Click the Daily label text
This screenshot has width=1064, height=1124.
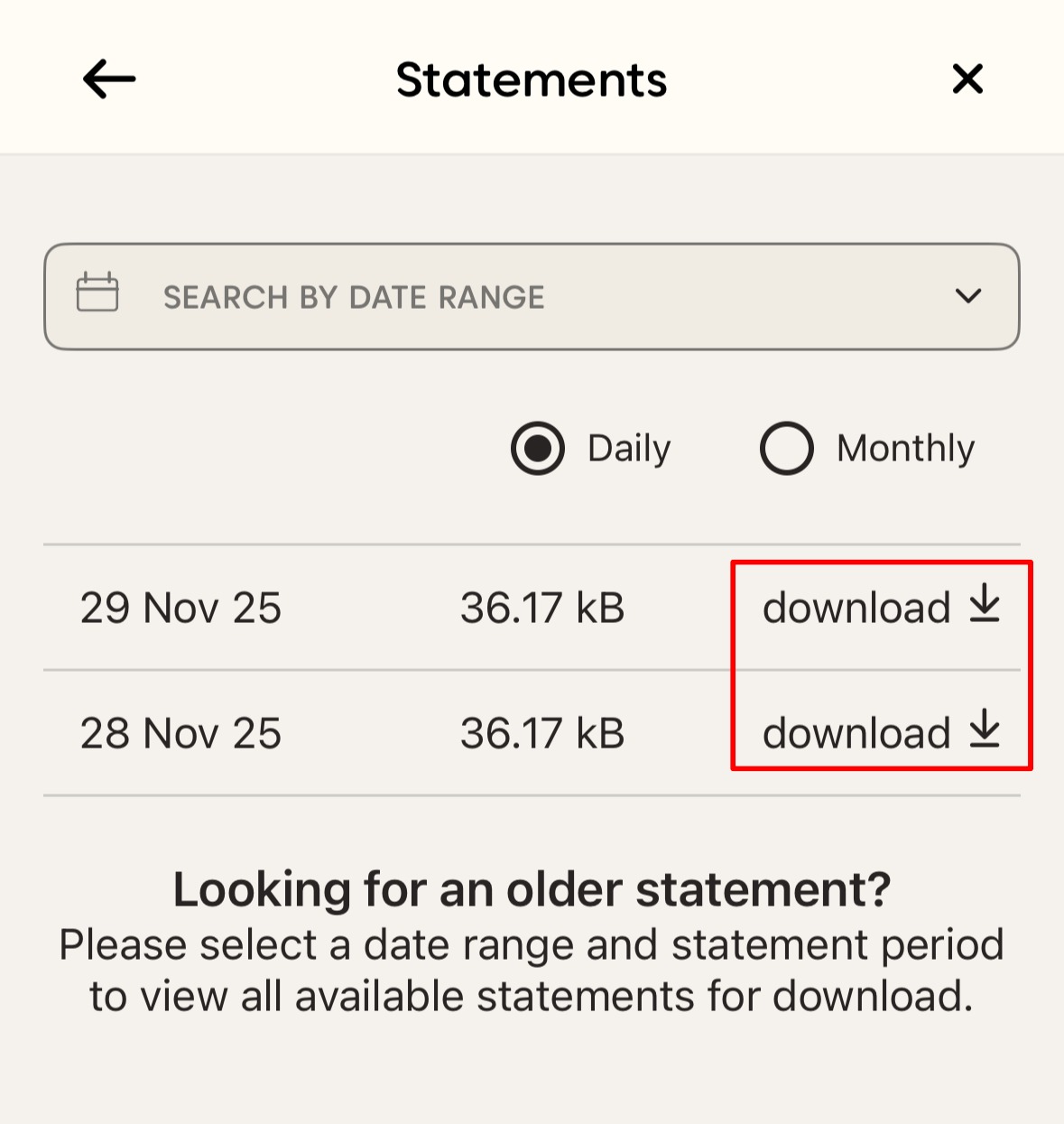pyautogui.click(x=629, y=448)
